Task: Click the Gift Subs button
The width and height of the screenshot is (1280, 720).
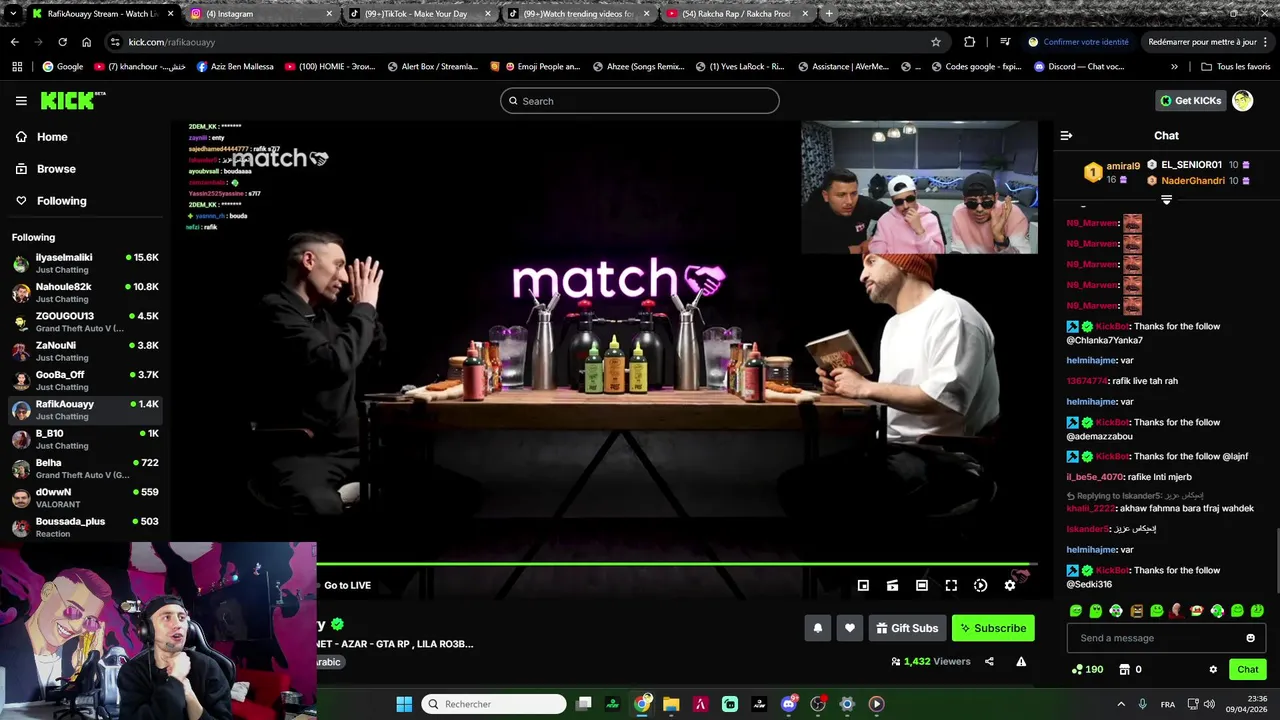Action: tap(907, 628)
